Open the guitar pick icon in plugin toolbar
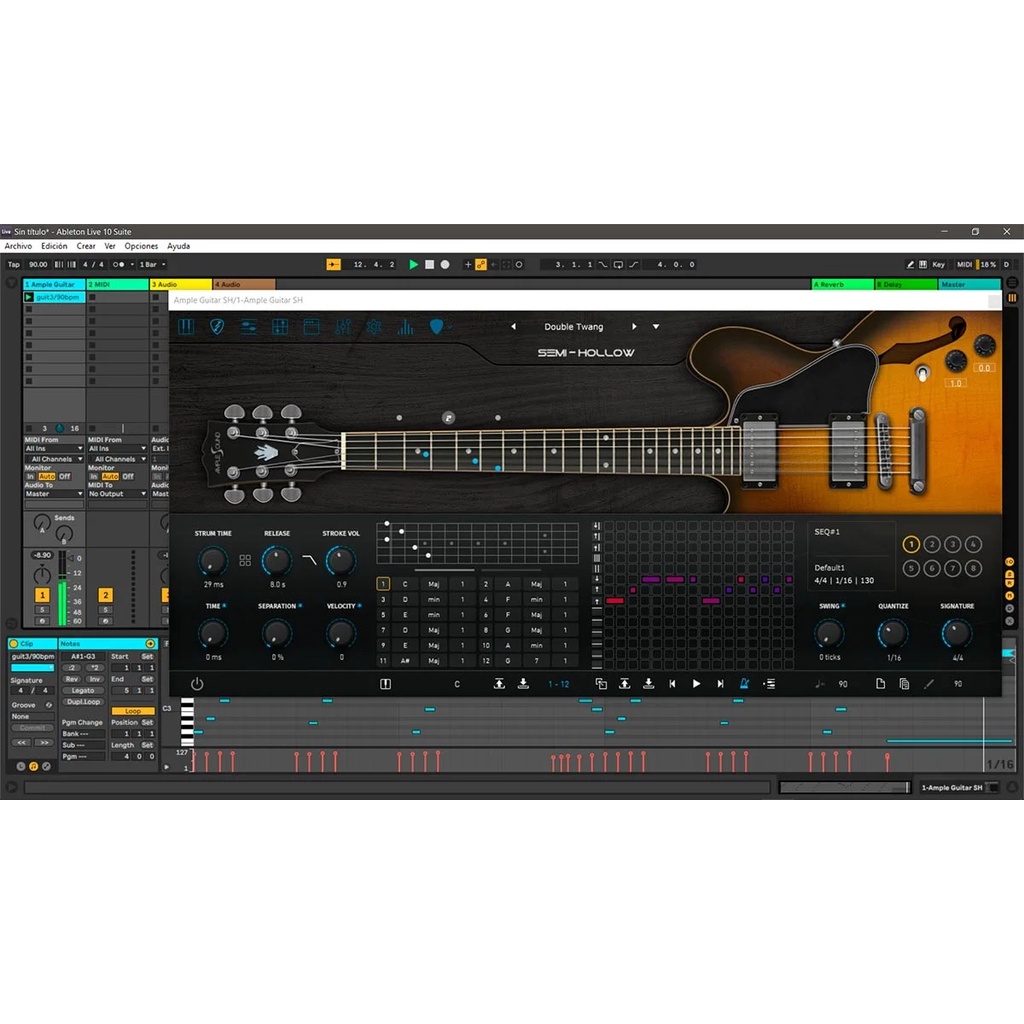Viewport: 1024px width, 1024px height. click(x=437, y=327)
